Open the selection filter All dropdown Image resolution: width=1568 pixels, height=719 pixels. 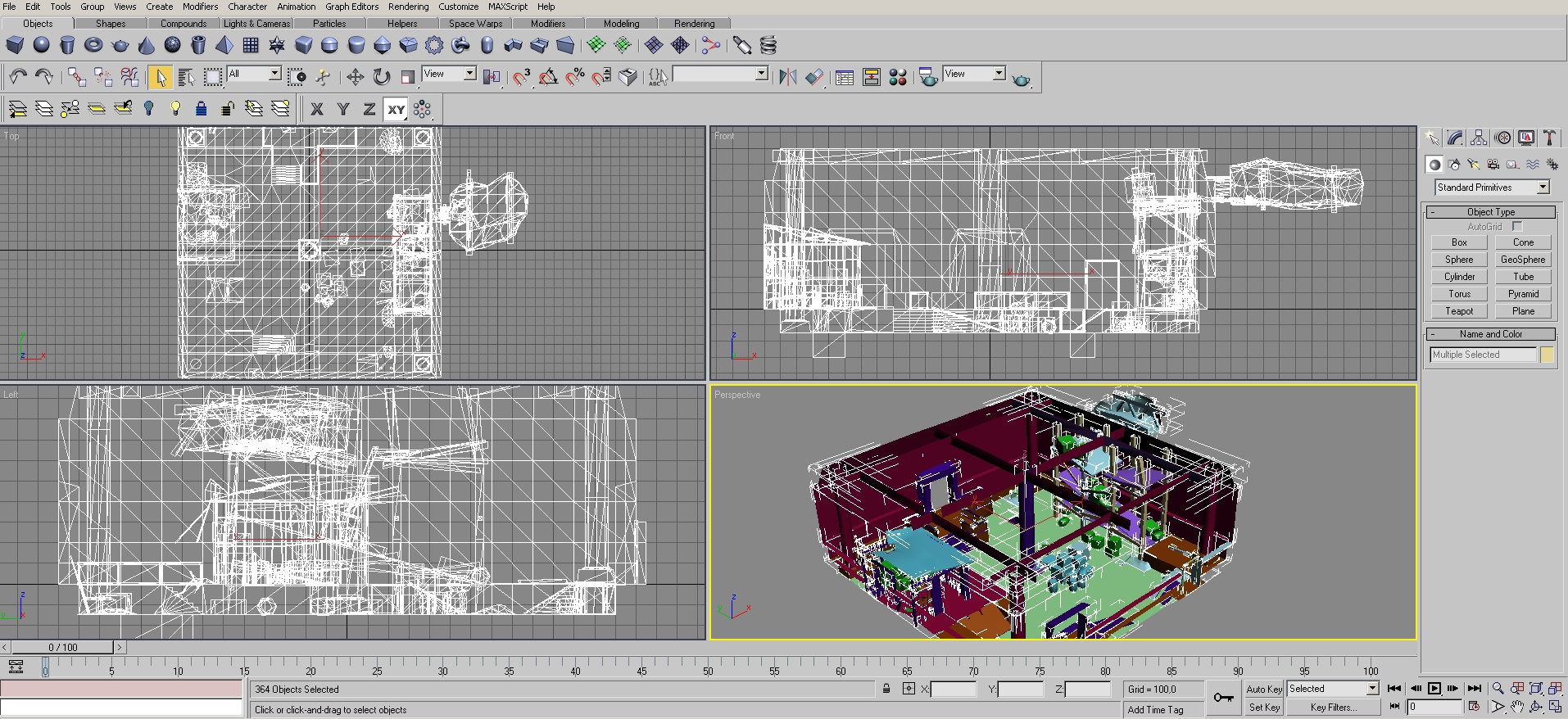[274, 74]
